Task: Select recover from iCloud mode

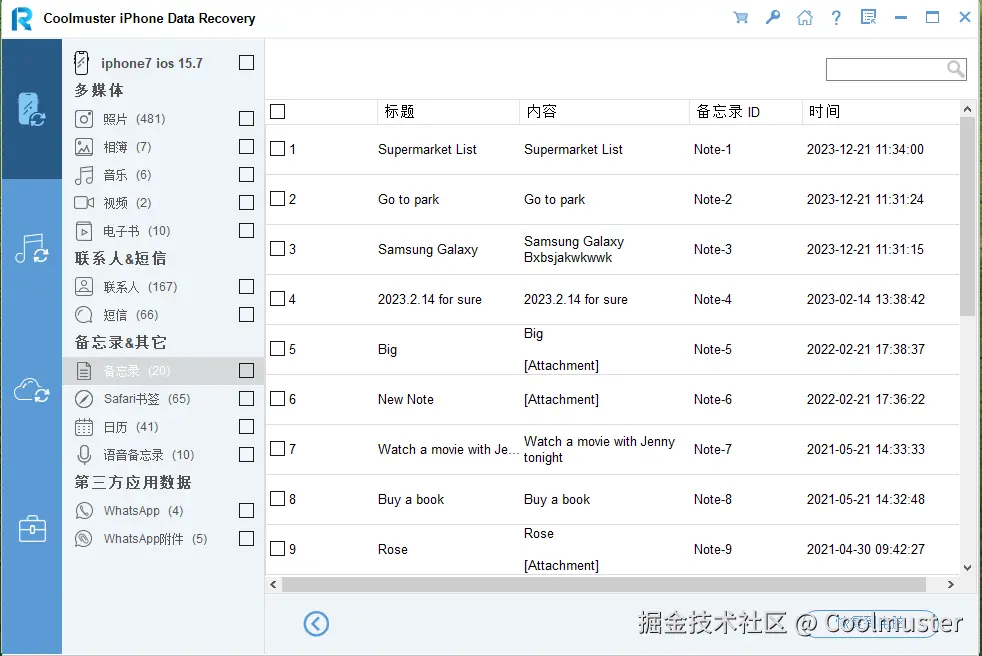Action: click(x=31, y=390)
